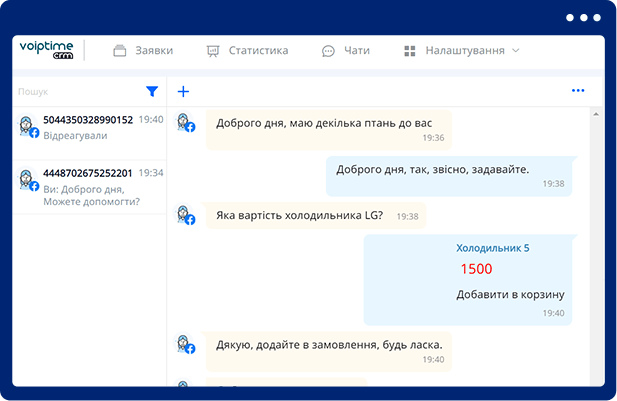Screen dimensions: 617x401
Task: Switch to the Чати section
Action: coord(345,50)
